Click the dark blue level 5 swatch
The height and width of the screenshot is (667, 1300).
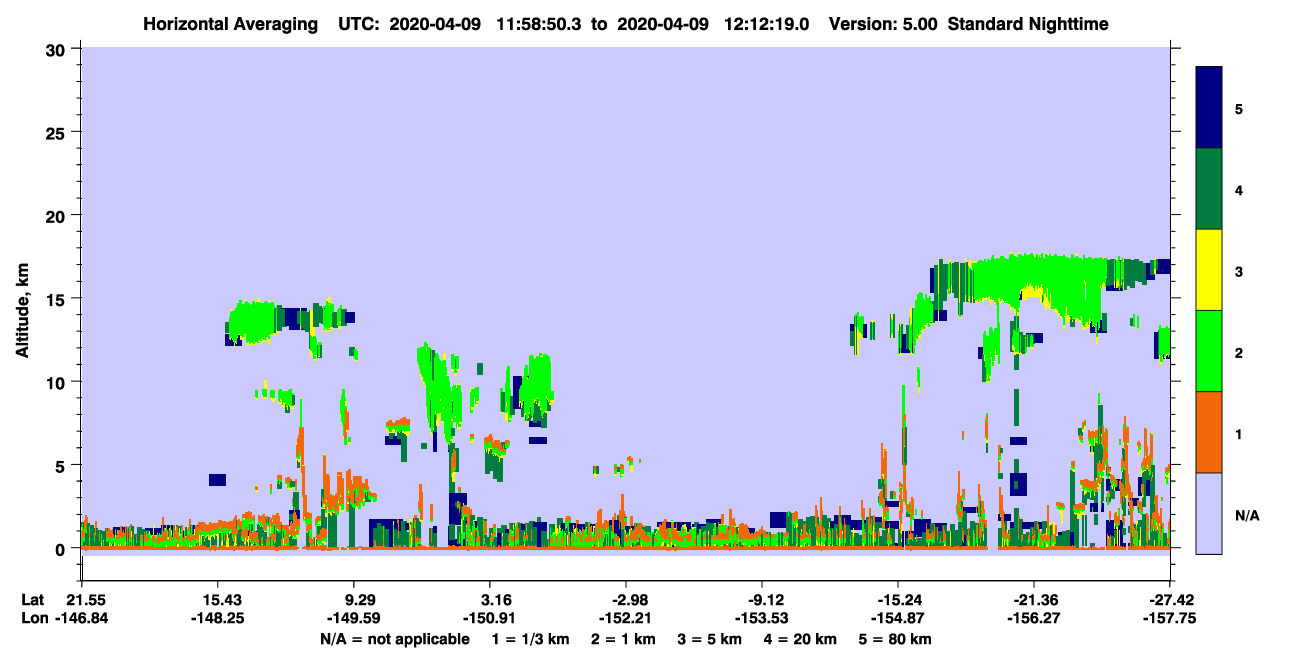pyautogui.click(x=1210, y=108)
